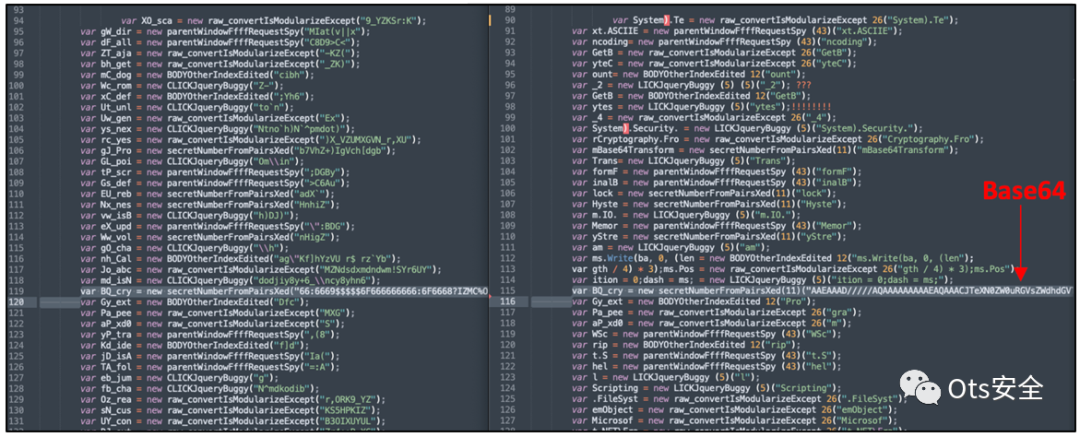Click the nh_Cal variable line
This screenshot has height=437, width=1080.
pyautogui.click(x=238, y=261)
